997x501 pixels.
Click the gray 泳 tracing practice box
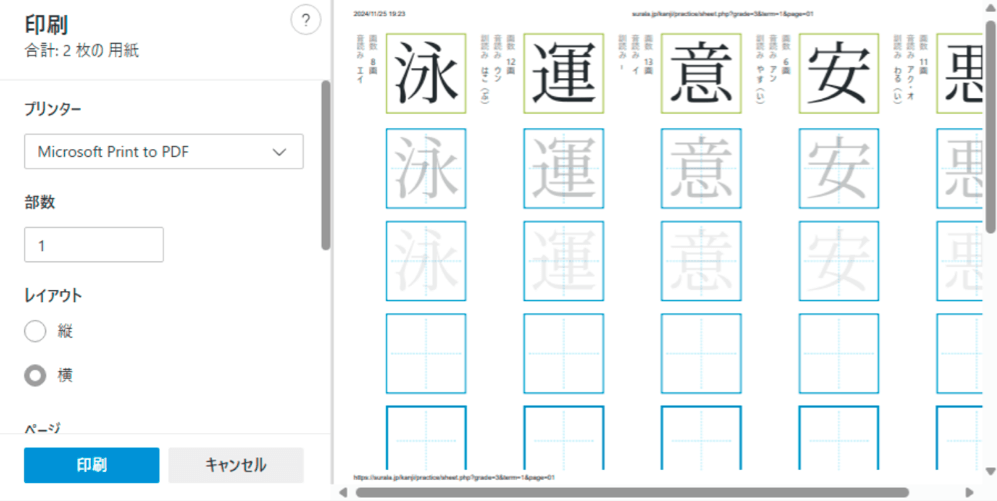[426, 169]
